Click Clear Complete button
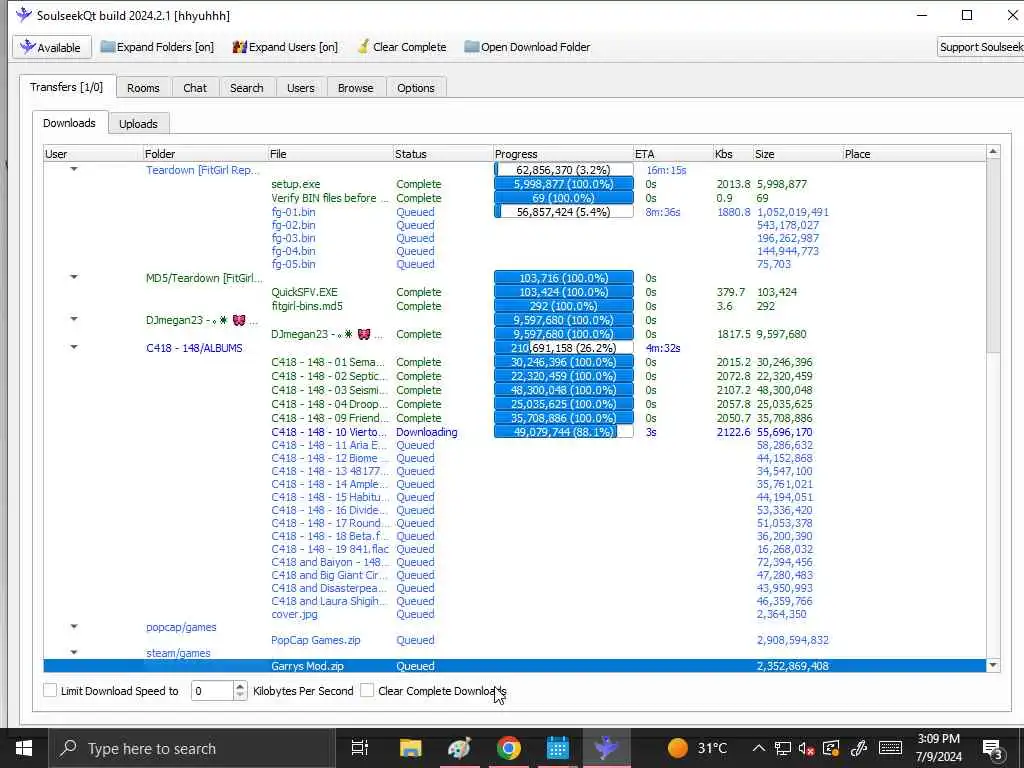The width and height of the screenshot is (1024, 768). [402, 47]
